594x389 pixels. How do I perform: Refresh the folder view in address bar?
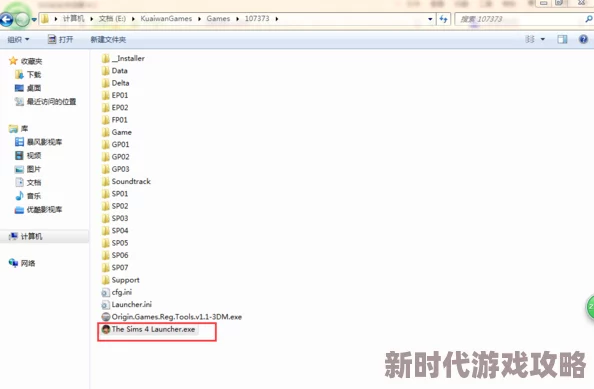tap(444, 19)
